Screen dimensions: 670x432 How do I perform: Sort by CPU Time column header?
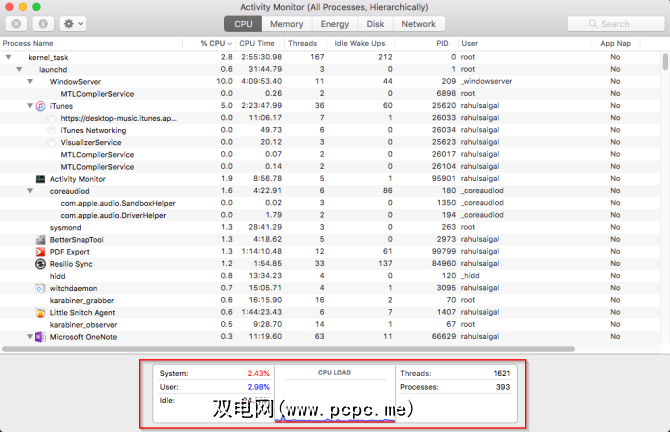click(x=260, y=44)
